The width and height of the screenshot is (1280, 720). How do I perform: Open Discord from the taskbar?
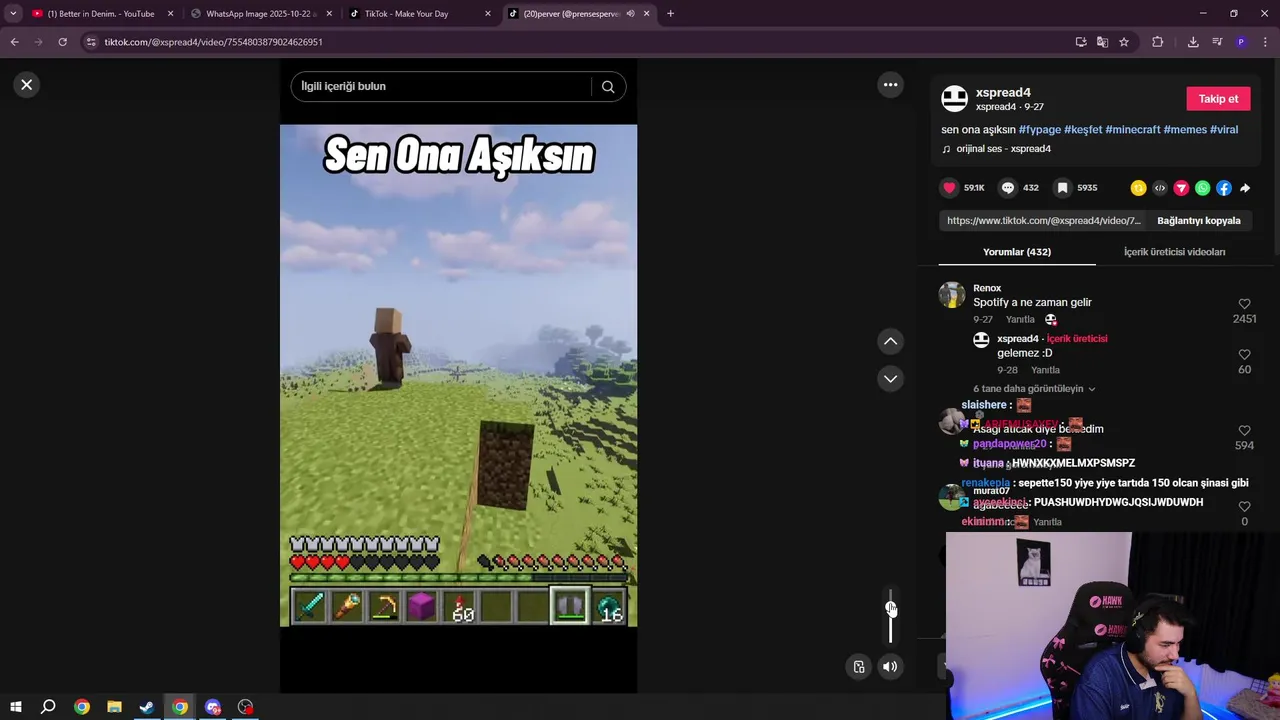(x=212, y=707)
